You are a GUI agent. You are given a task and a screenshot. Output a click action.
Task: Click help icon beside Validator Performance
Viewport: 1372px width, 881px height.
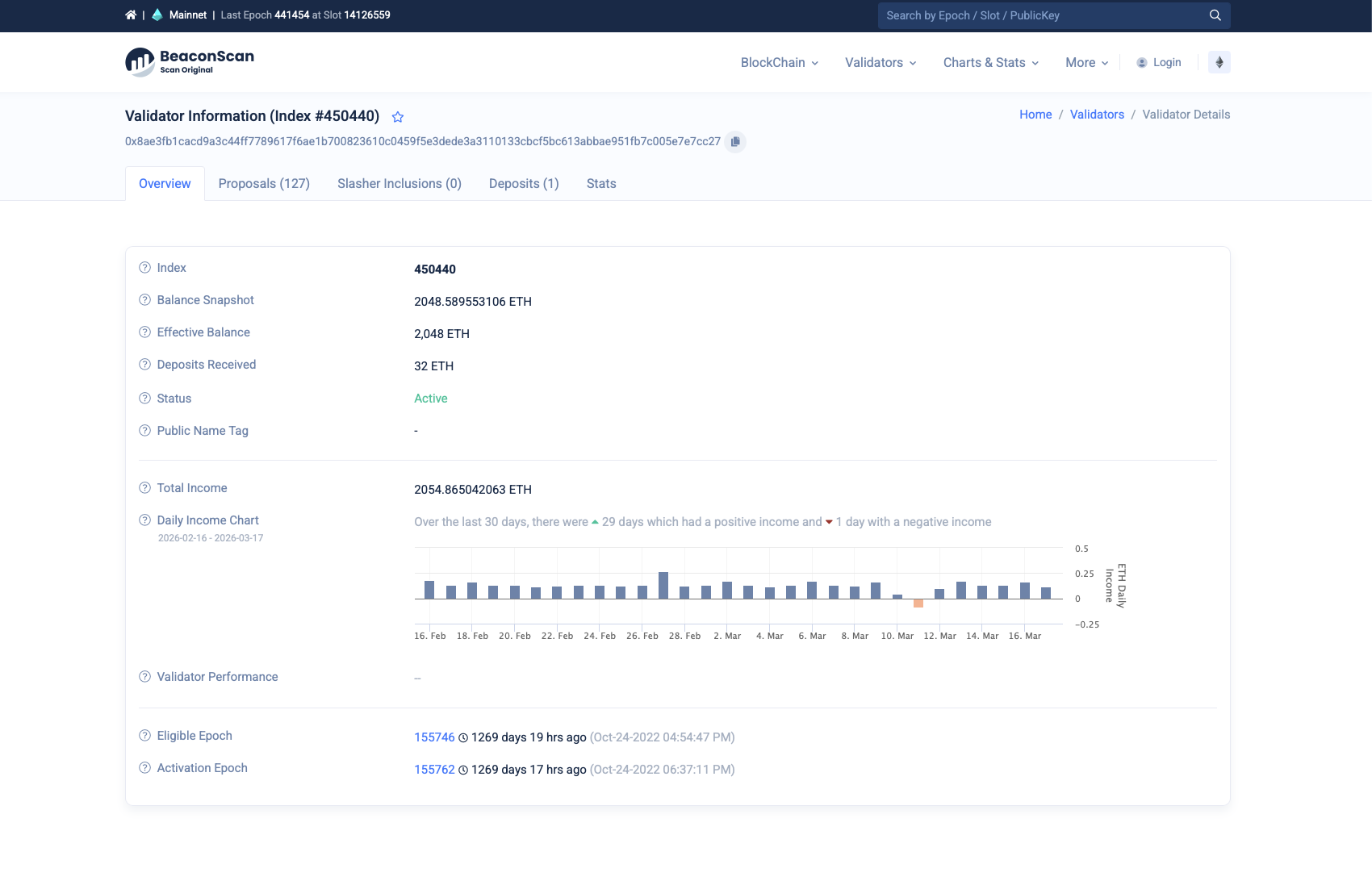tap(145, 677)
